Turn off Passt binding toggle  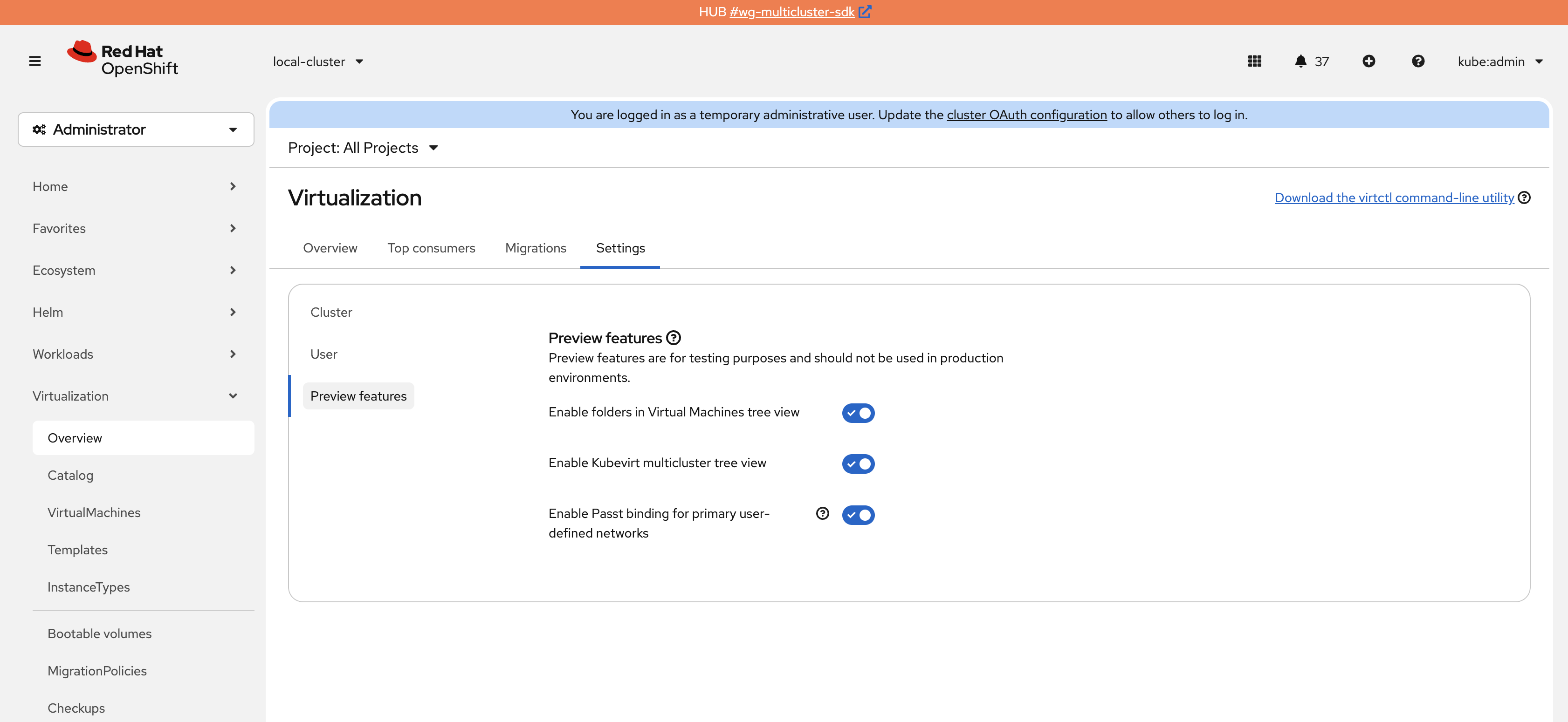tap(858, 515)
